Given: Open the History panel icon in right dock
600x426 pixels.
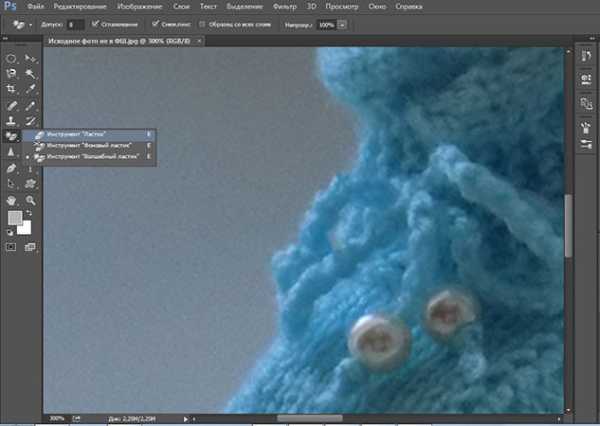Looking at the screenshot, I should pos(586,56).
